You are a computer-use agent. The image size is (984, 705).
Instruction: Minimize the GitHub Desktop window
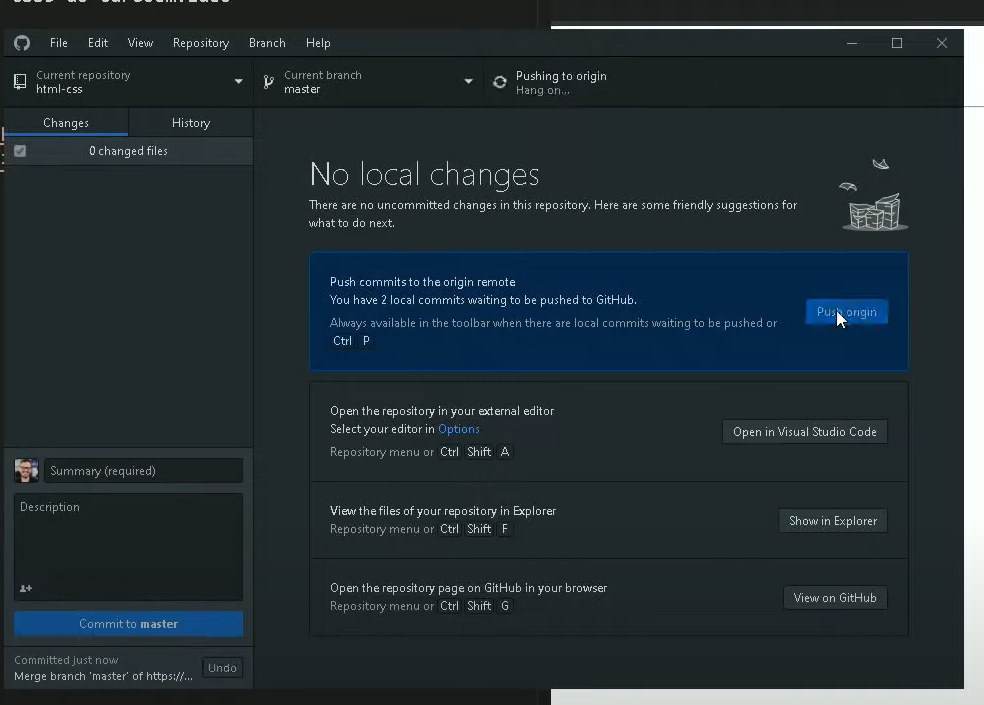pos(852,43)
